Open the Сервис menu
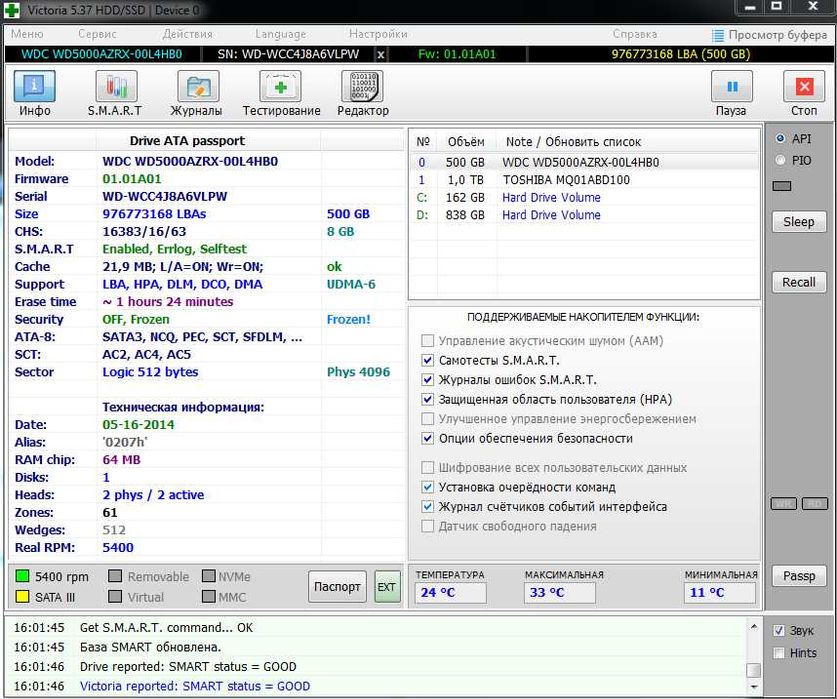837x699 pixels. (97, 34)
